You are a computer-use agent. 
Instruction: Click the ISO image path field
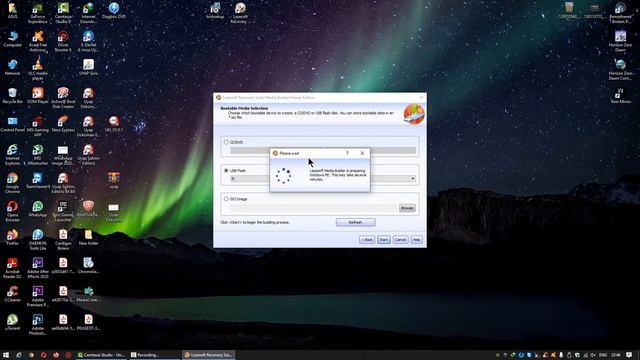point(313,208)
